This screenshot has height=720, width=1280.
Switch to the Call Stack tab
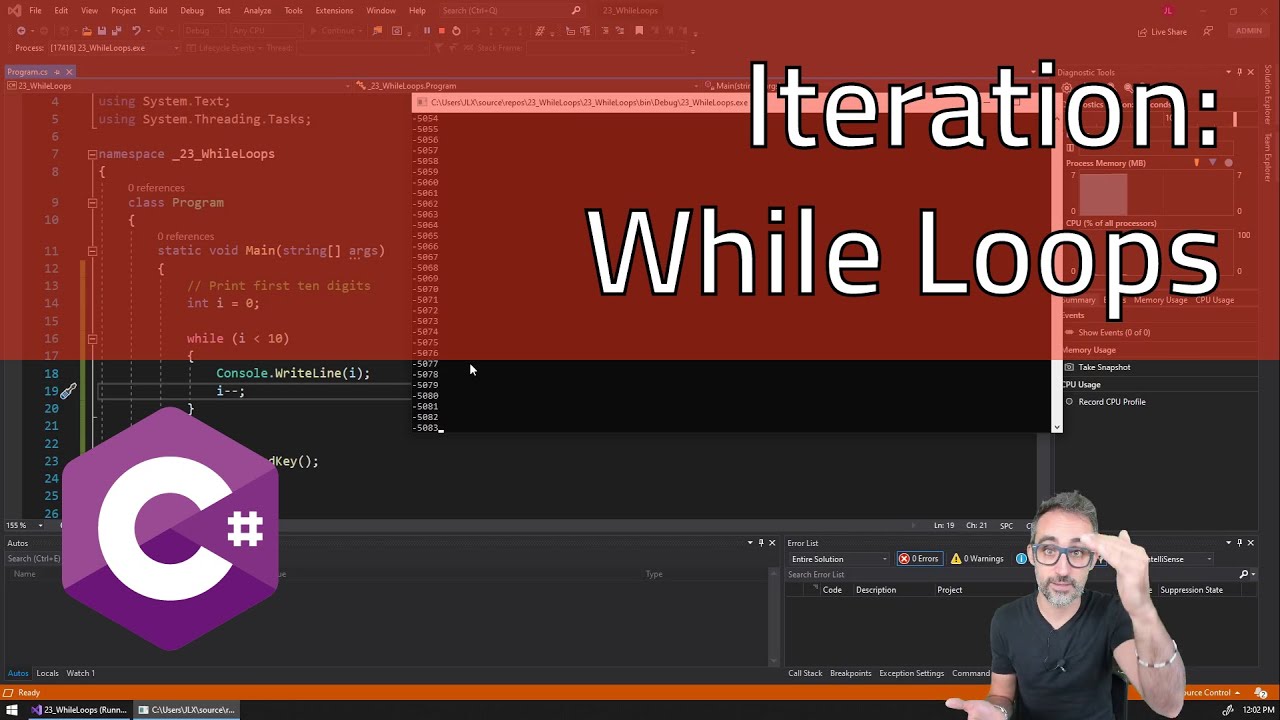(x=805, y=673)
